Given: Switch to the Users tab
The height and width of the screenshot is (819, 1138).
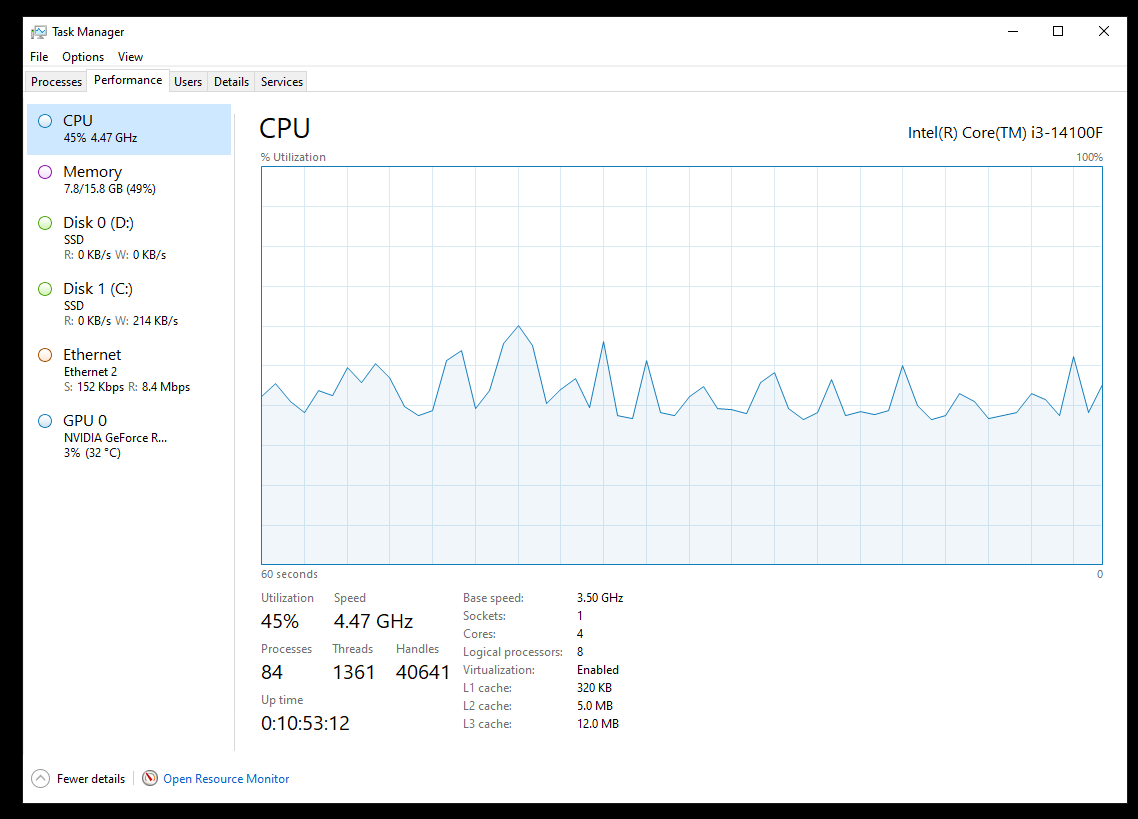Looking at the screenshot, I should (x=188, y=82).
